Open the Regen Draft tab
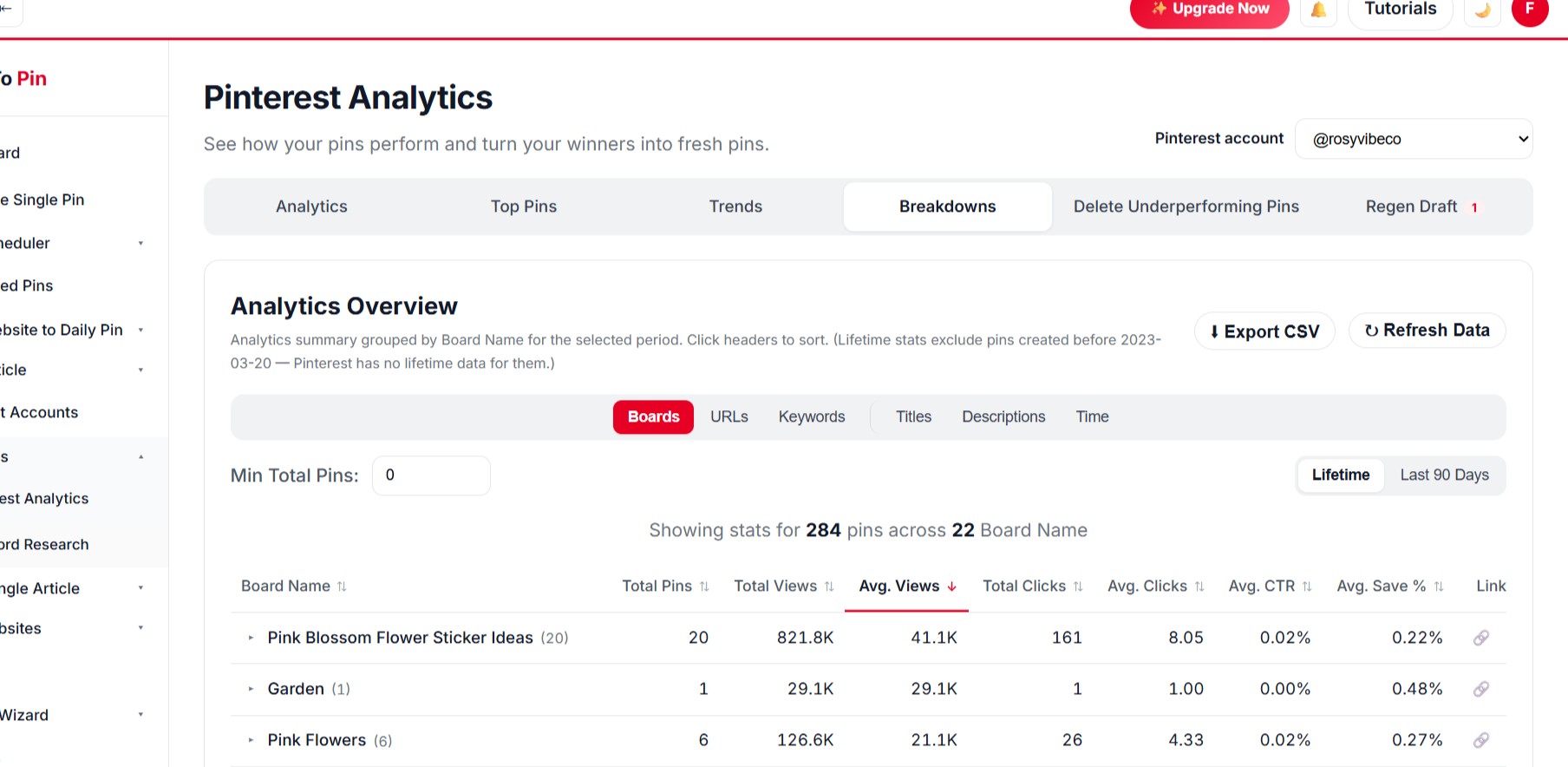The width and height of the screenshot is (1568, 767). pyautogui.click(x=1421, y=206)
